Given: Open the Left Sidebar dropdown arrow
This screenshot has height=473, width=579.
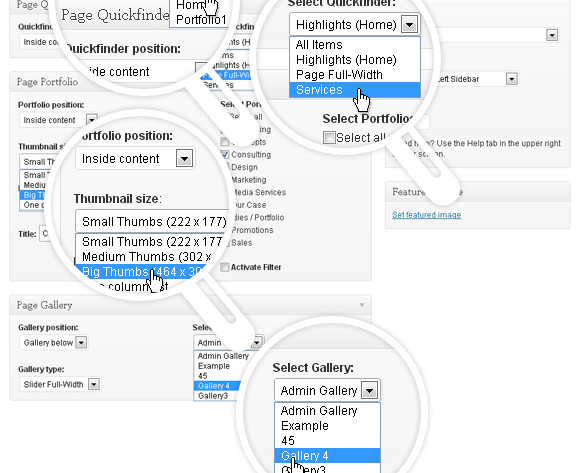Looking at the screenshot, I should pos(511,79).
